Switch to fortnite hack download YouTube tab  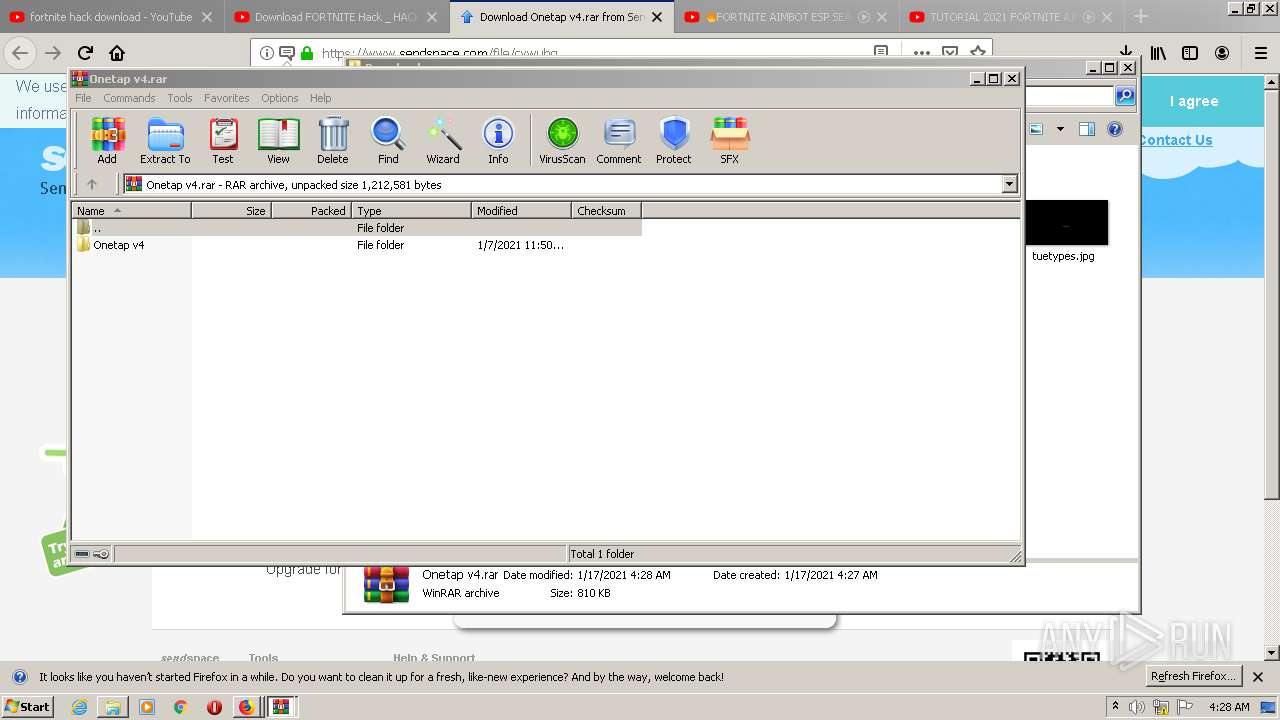coord(110,17)
